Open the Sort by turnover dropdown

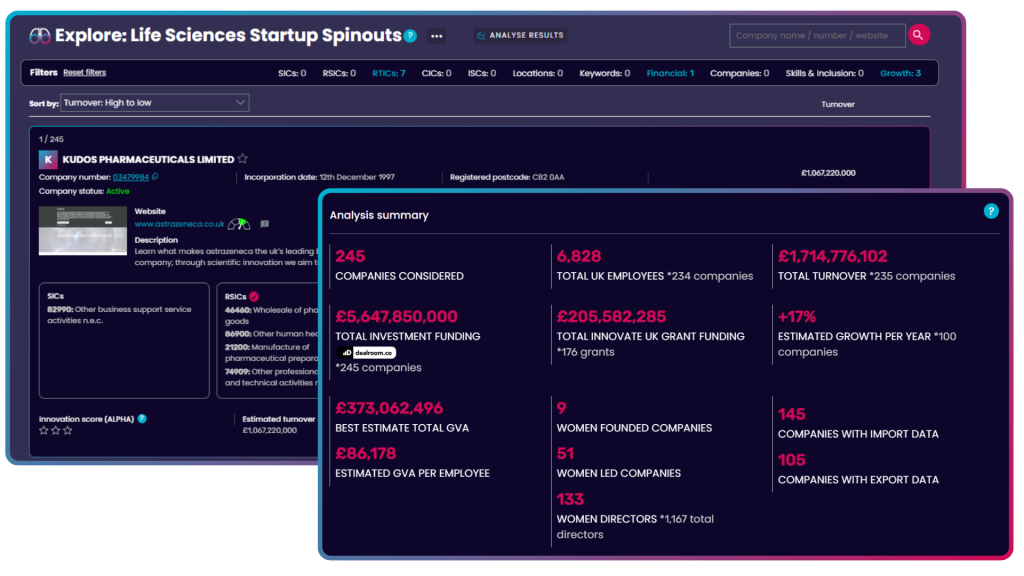click(154, 102)
